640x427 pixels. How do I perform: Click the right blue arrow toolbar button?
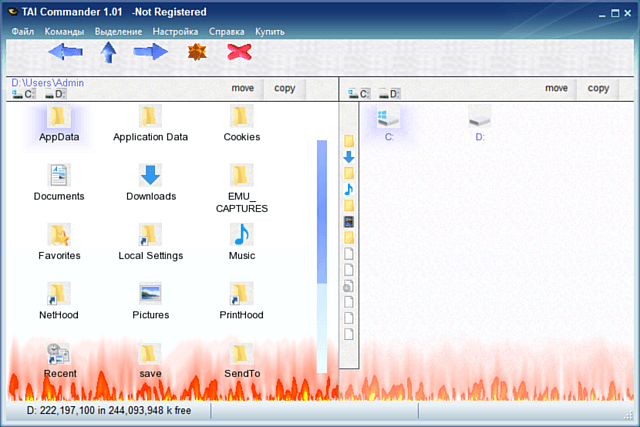click(150, 52)
